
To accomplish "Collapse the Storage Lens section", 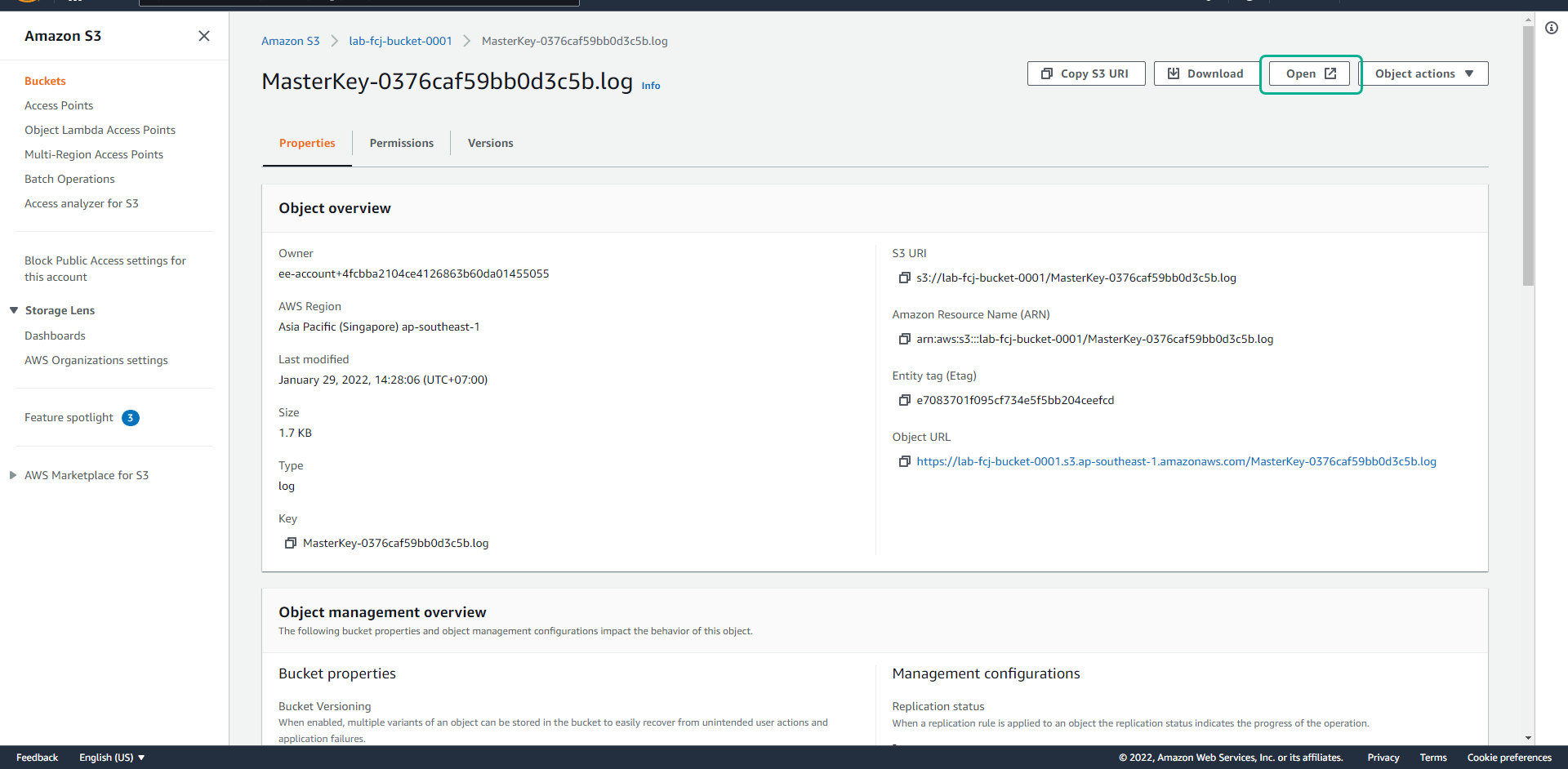I will (12, 310).
